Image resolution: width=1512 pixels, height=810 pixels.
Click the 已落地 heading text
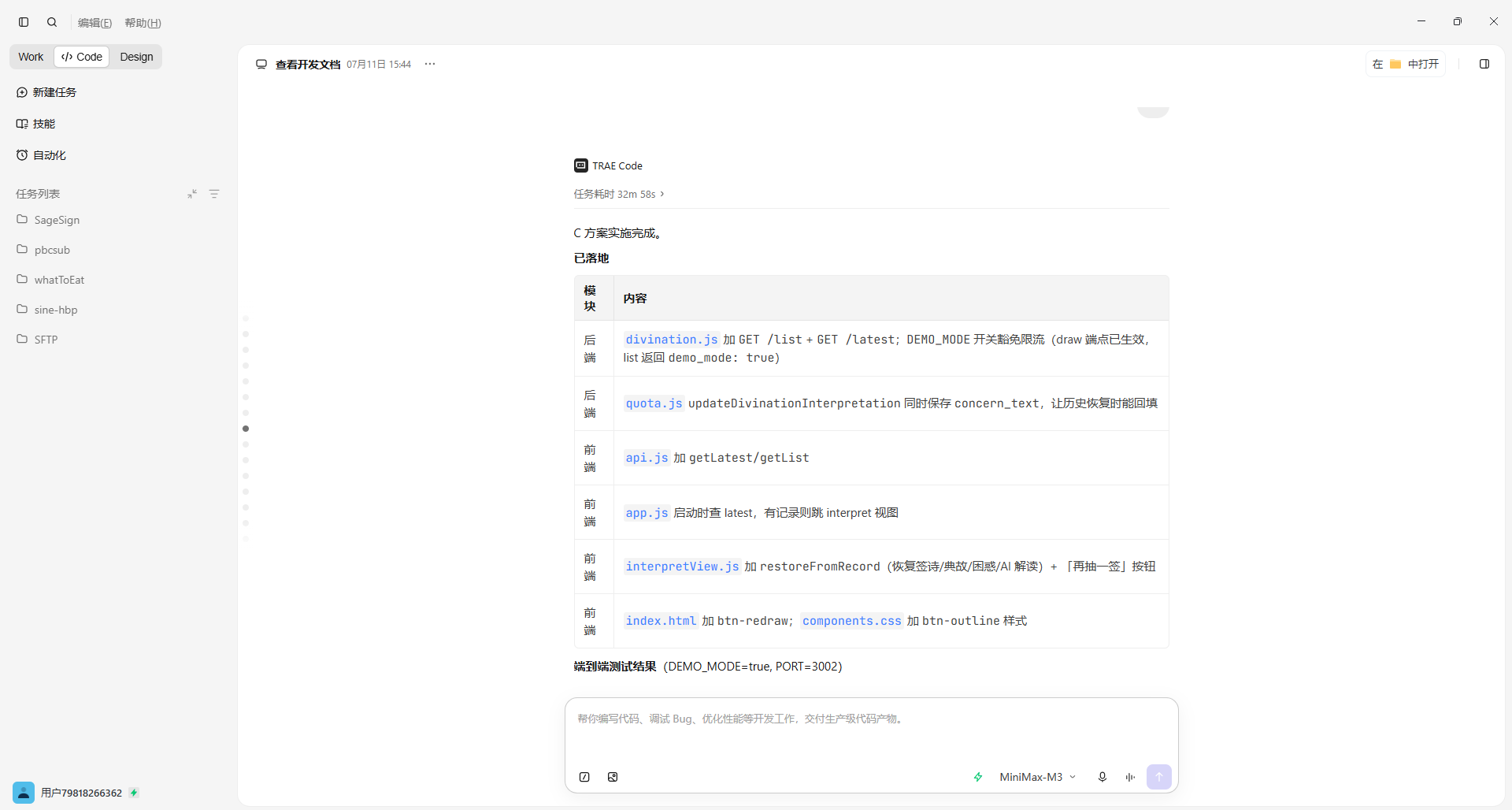pyautogui.click(x=591, y=258)
